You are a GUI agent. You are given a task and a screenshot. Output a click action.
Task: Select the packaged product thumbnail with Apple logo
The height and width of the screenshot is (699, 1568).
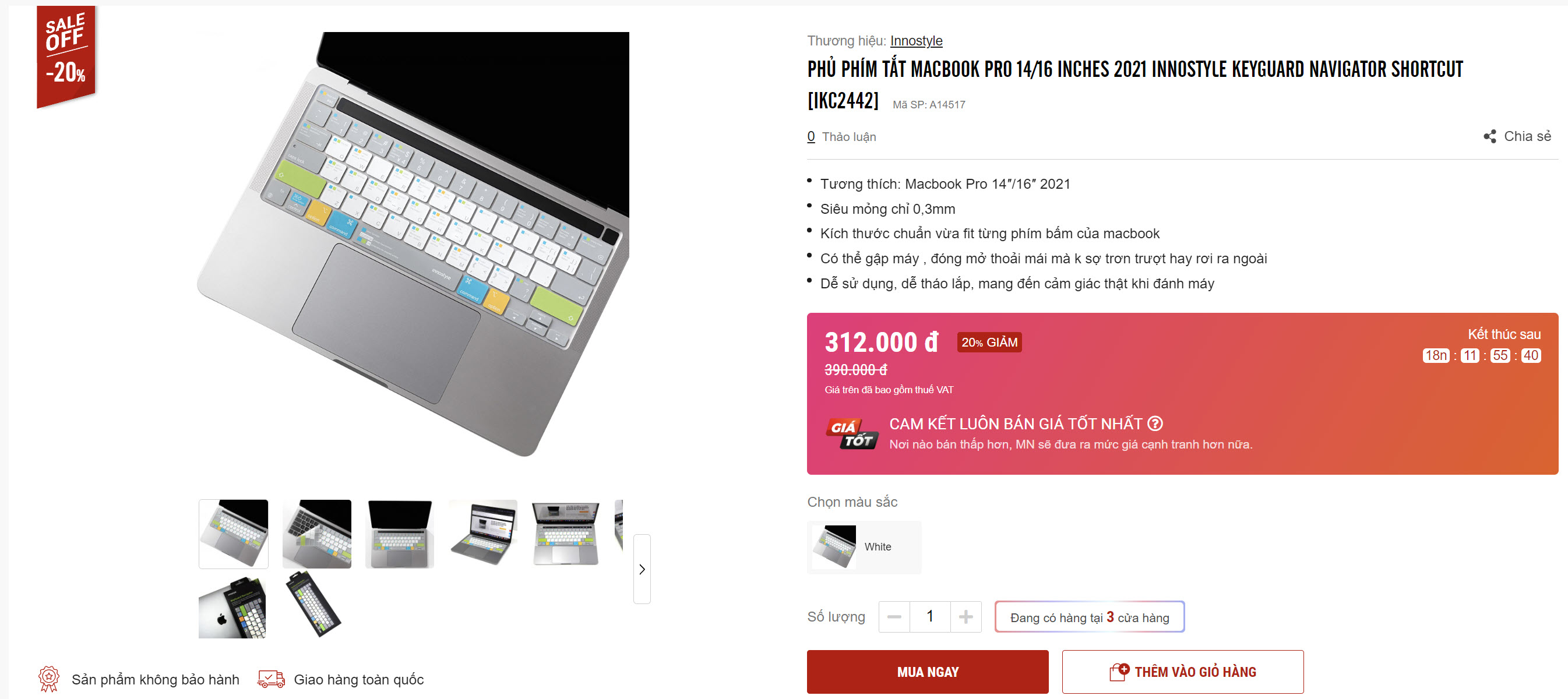coord(232,606)
